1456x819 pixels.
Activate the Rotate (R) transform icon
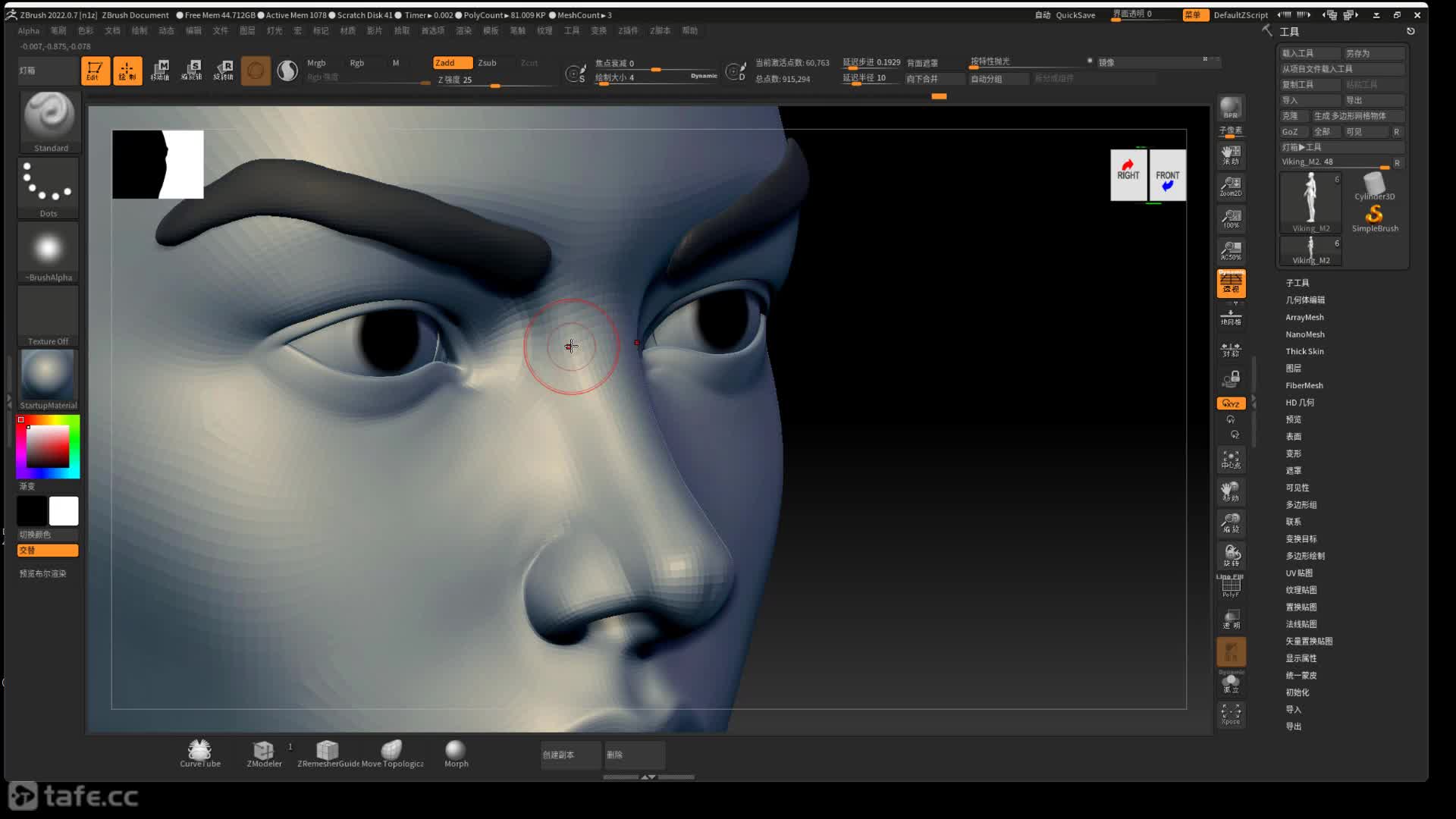[x=224, y=71]
